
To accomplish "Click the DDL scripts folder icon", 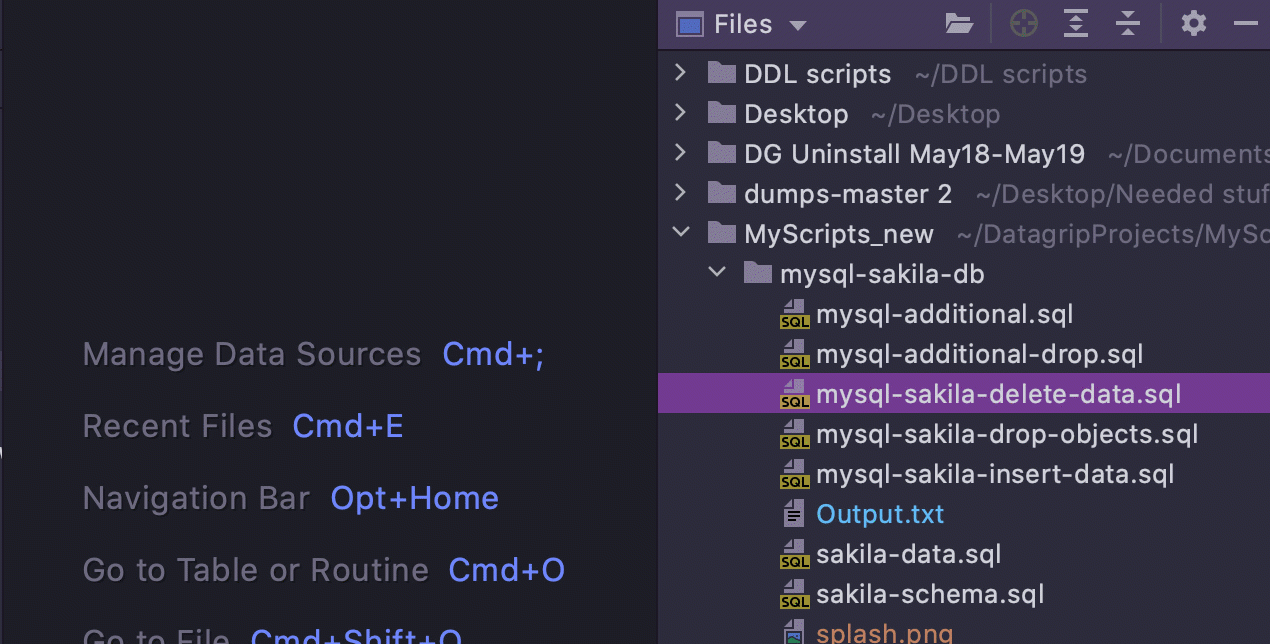I will coord(722,73).
